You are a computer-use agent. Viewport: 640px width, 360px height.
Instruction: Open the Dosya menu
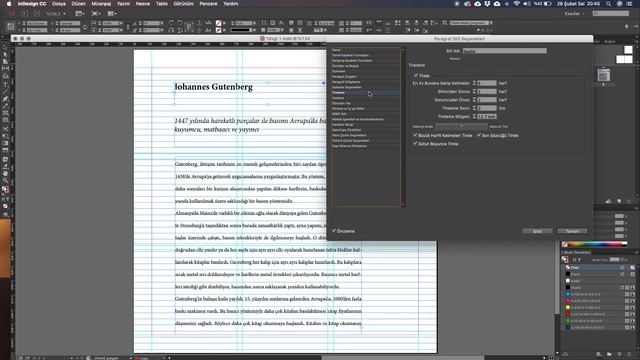pos(58,4)
